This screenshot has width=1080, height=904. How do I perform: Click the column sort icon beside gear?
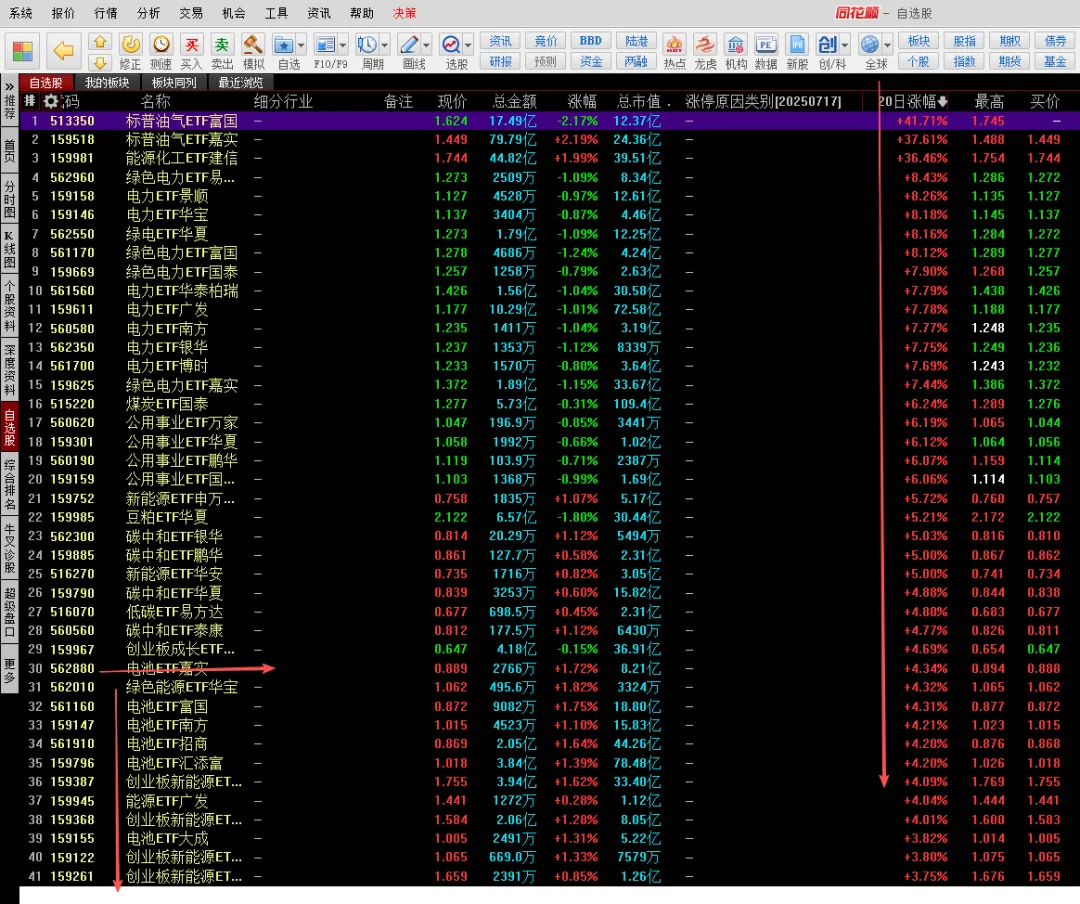[x=30, y=101]
